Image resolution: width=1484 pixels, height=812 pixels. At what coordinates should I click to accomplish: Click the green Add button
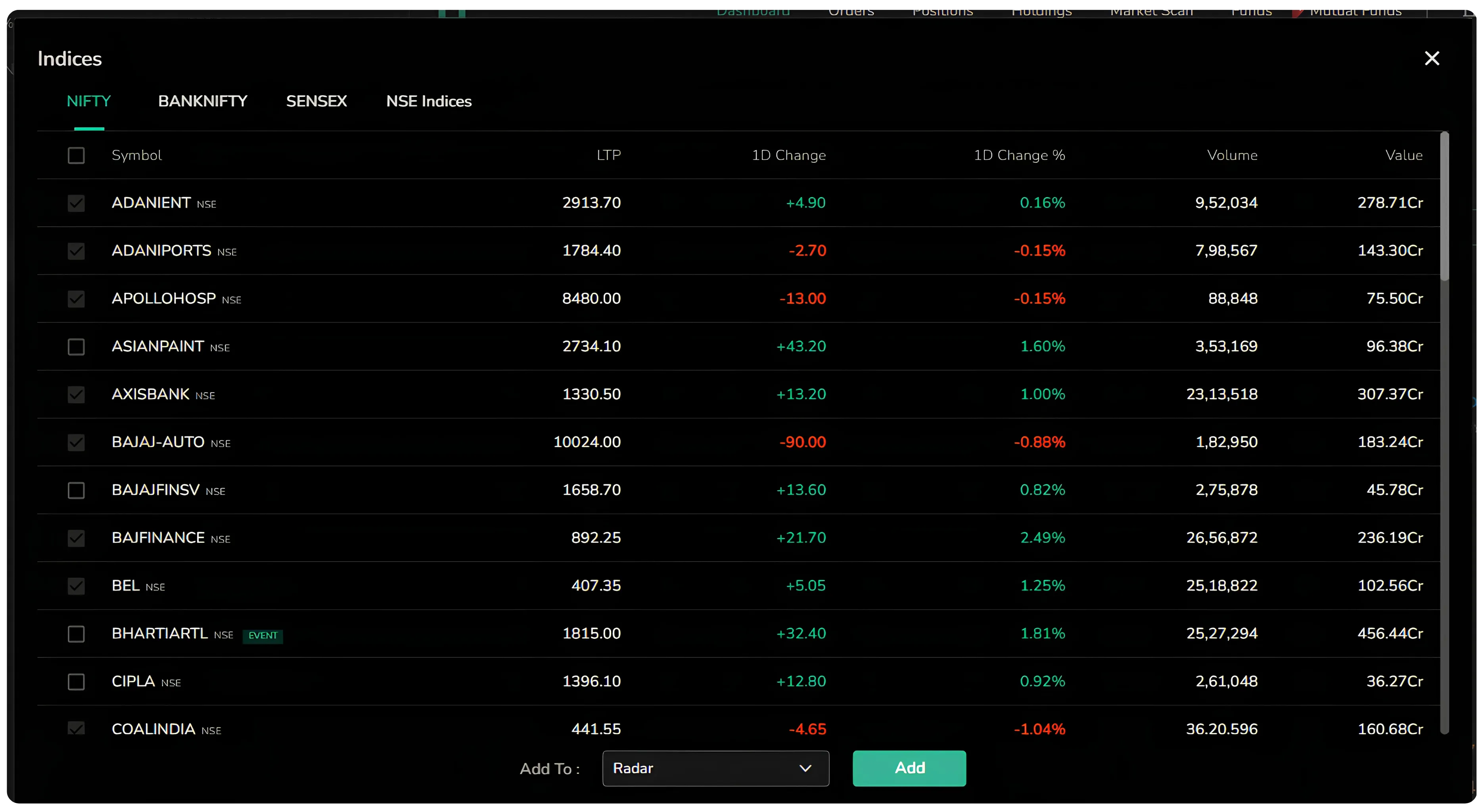coord(909,768)
